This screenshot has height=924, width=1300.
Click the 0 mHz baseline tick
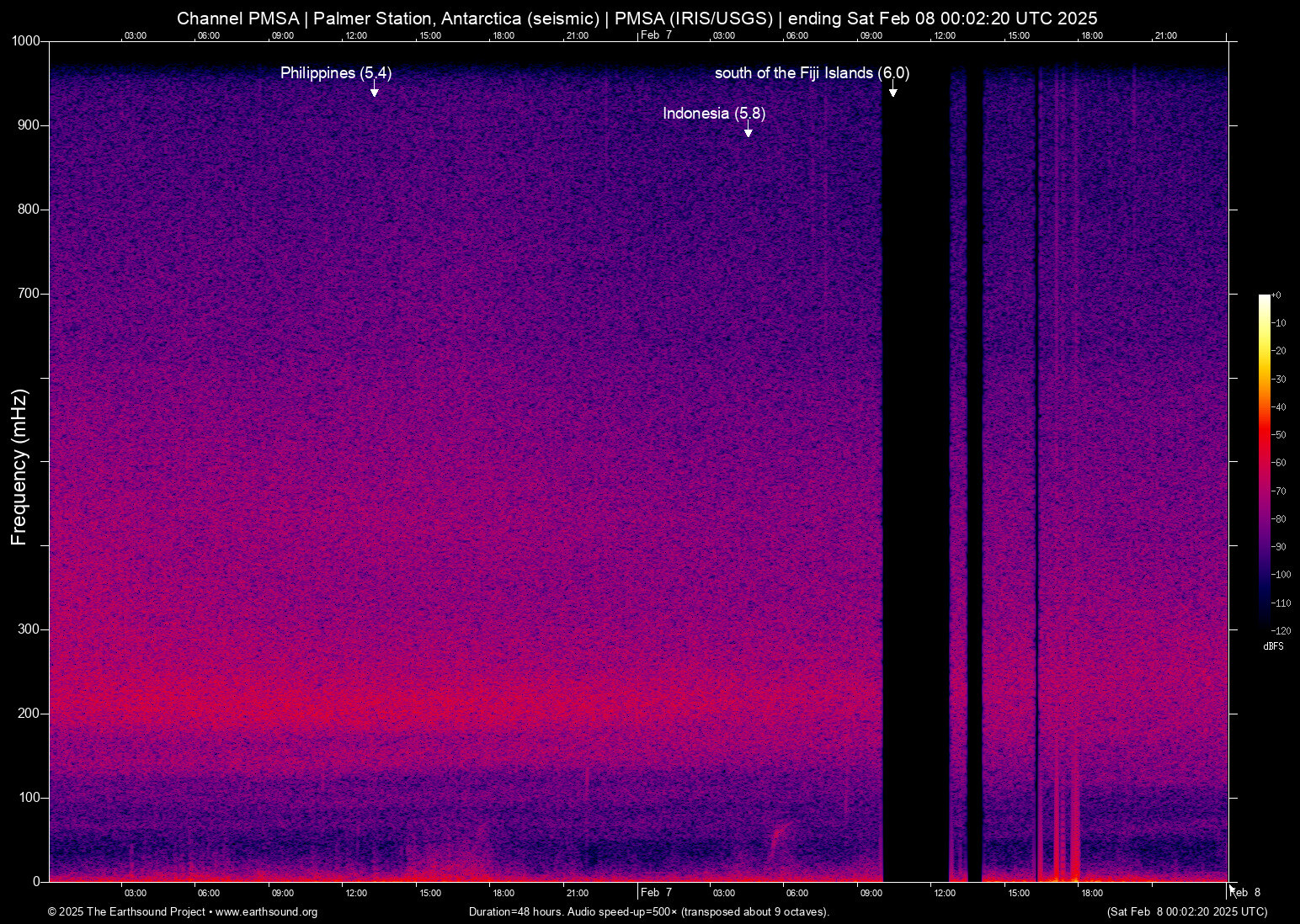point(35,881)
